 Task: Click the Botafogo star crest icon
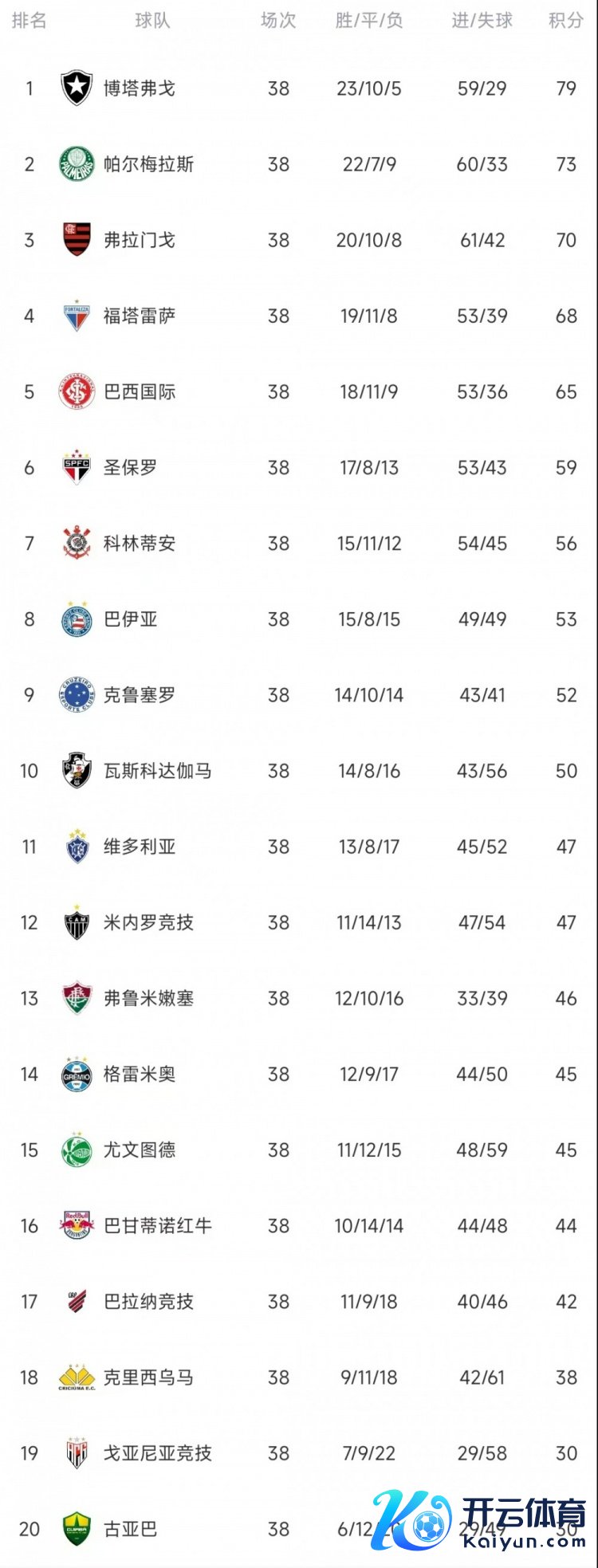pos(77,88)
